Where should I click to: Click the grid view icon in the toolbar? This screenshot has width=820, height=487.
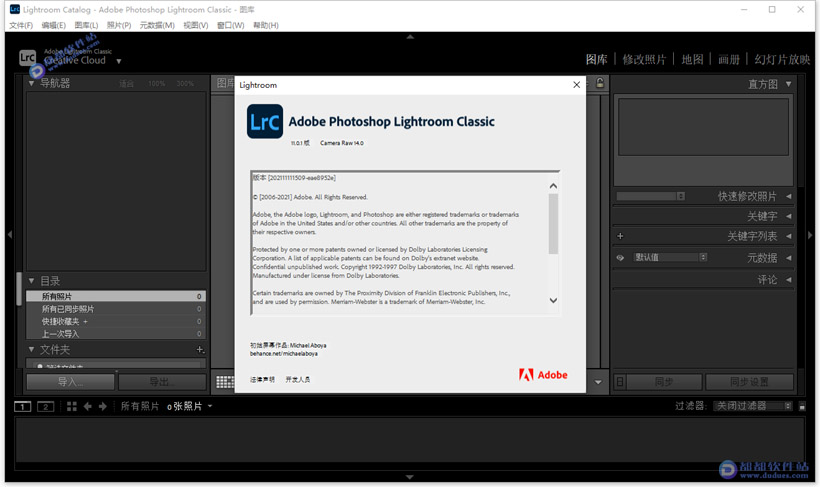tap(224, 382)
